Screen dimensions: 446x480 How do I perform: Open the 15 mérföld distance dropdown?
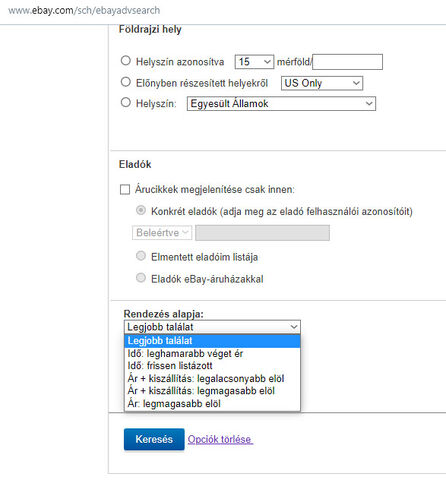pyautogui.click(x=254, y=62)
